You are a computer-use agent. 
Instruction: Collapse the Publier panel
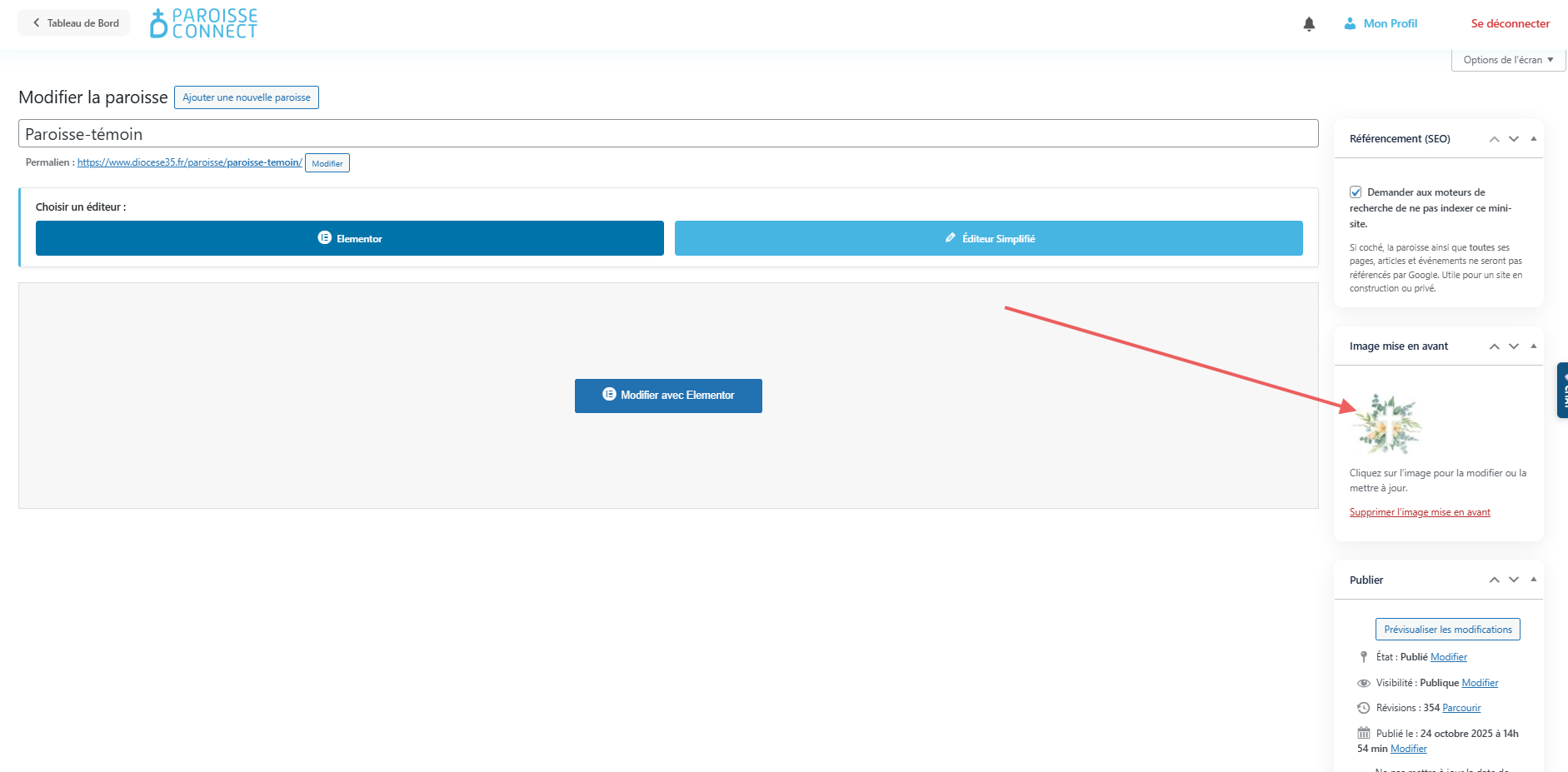[1533, 580]
